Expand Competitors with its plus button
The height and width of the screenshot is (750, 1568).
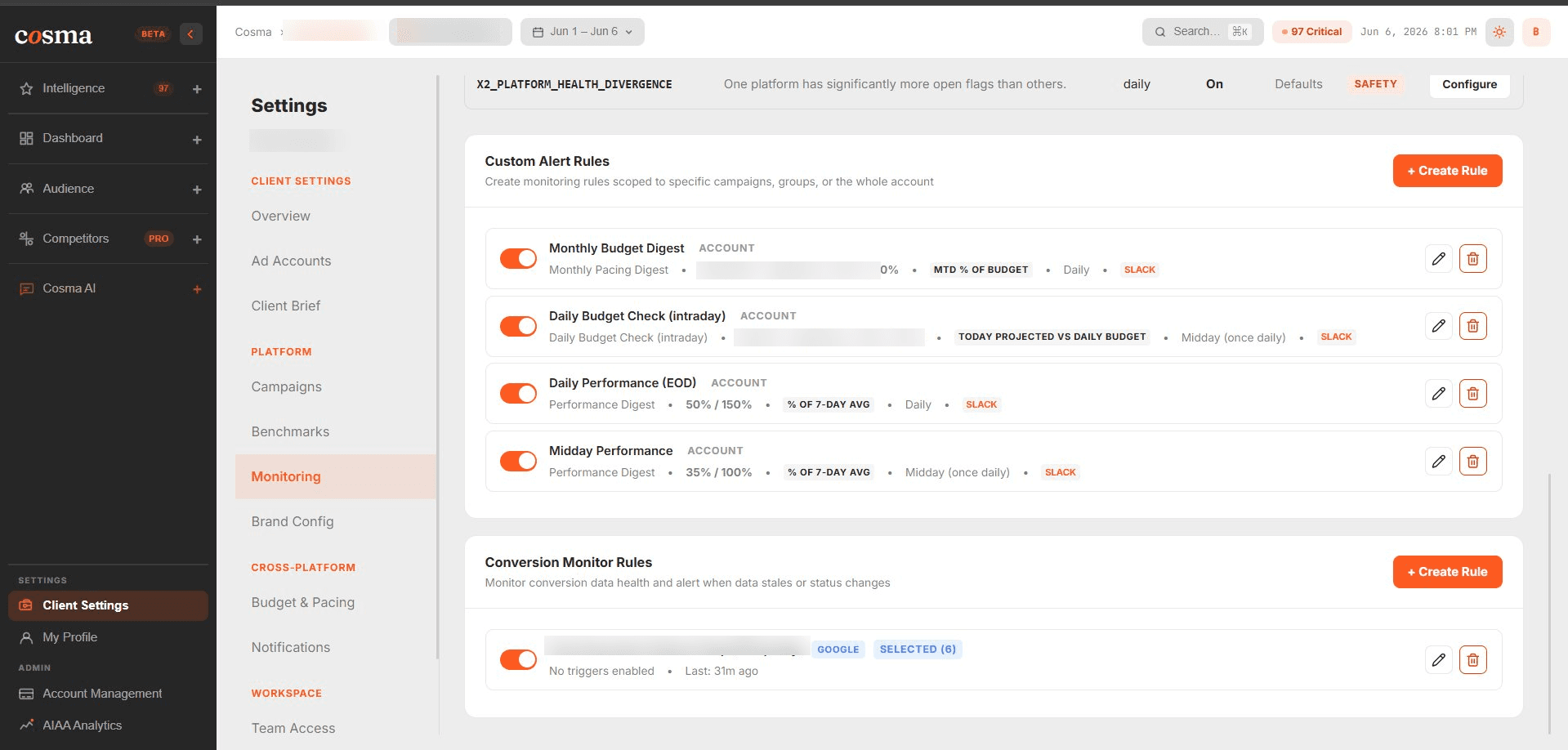[x=197, y=239]
